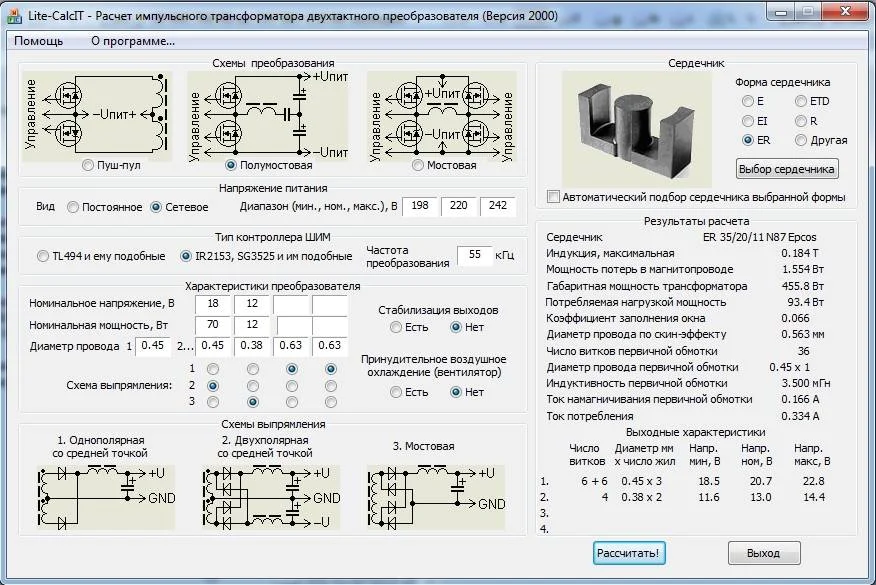Click primary wire diameter field 1
The width and height of the screenshot is (876, 585).
click(153, 346)
